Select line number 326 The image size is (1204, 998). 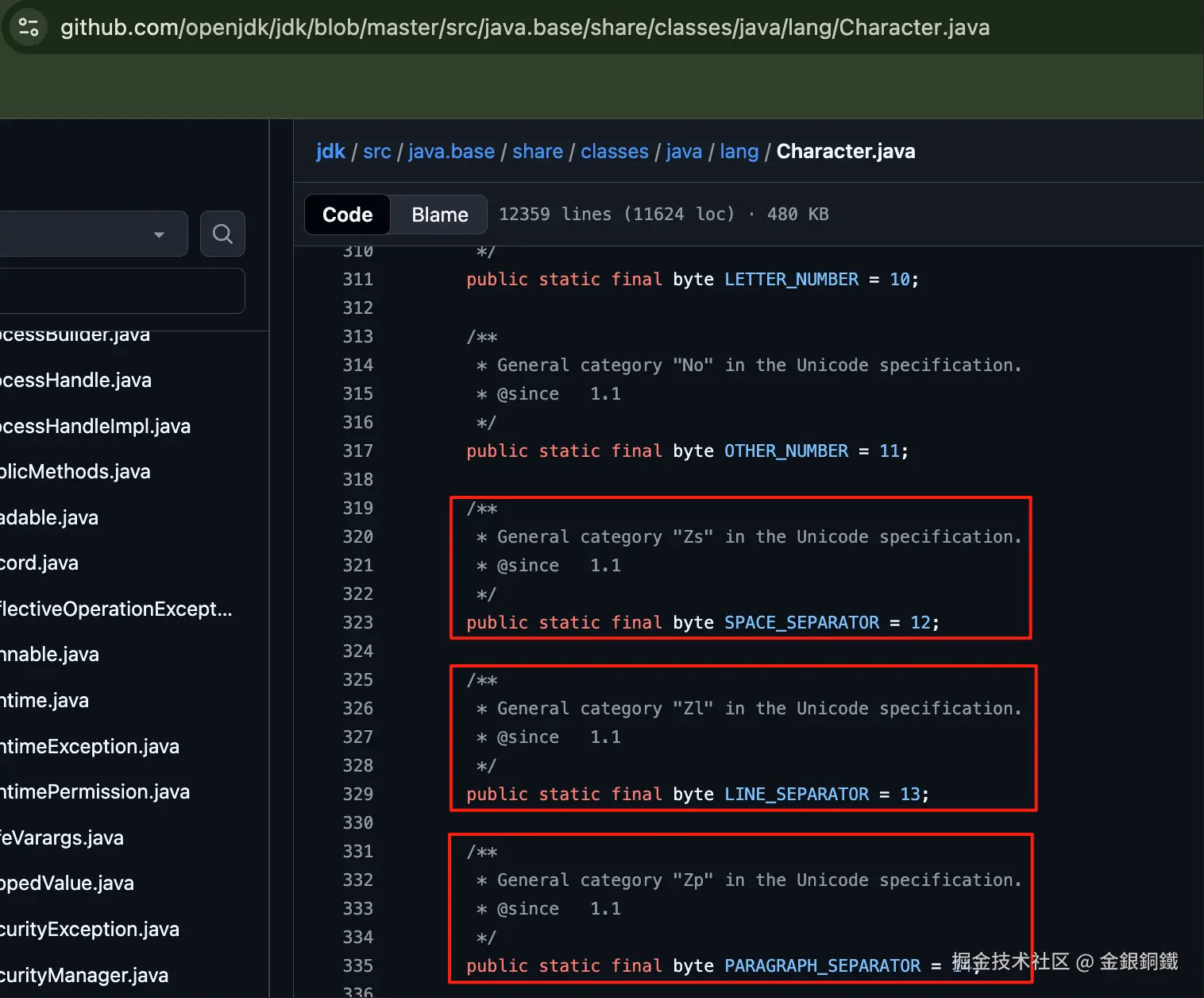point(357,708)
